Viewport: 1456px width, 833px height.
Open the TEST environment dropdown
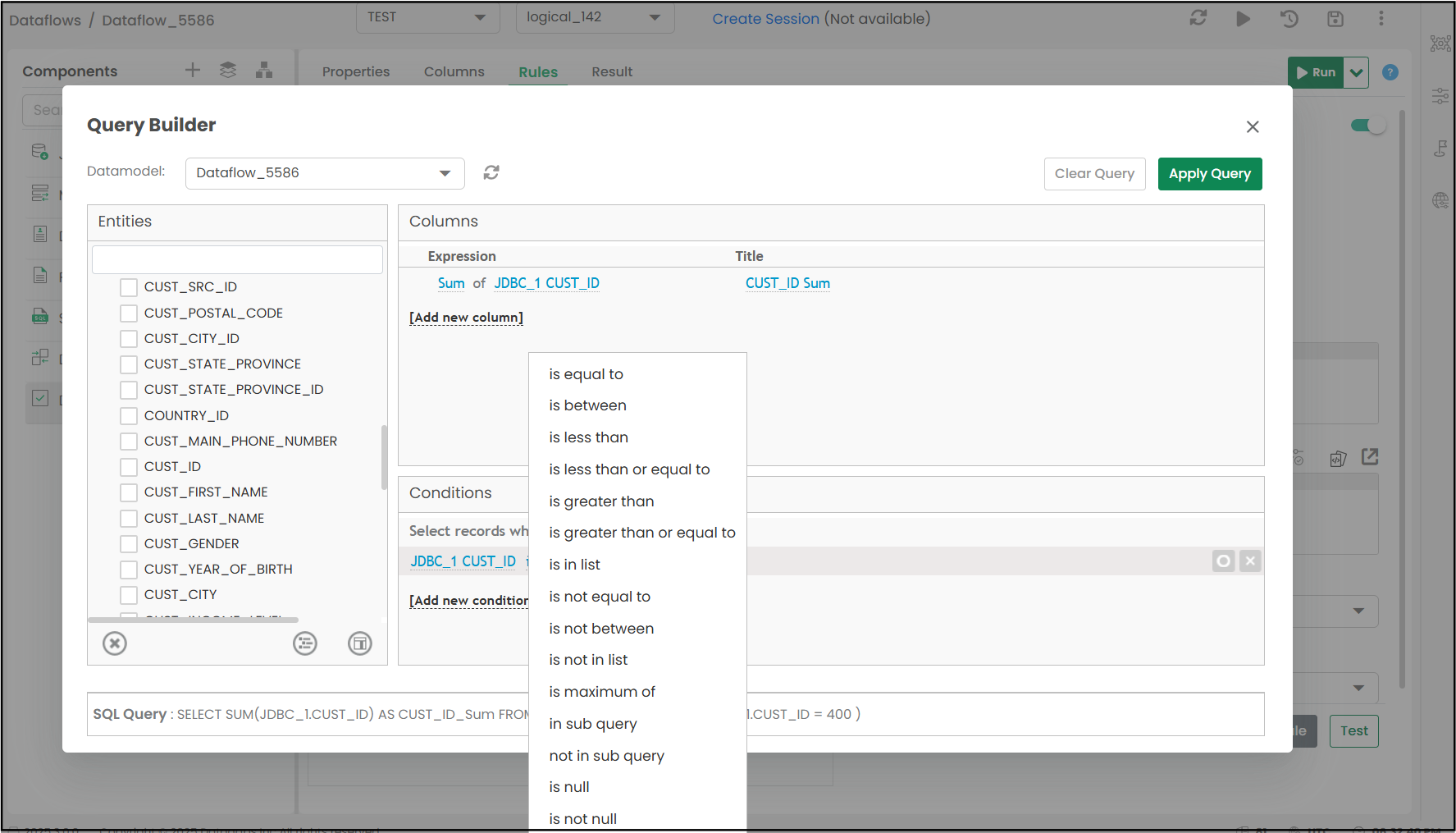click(427, 17)
